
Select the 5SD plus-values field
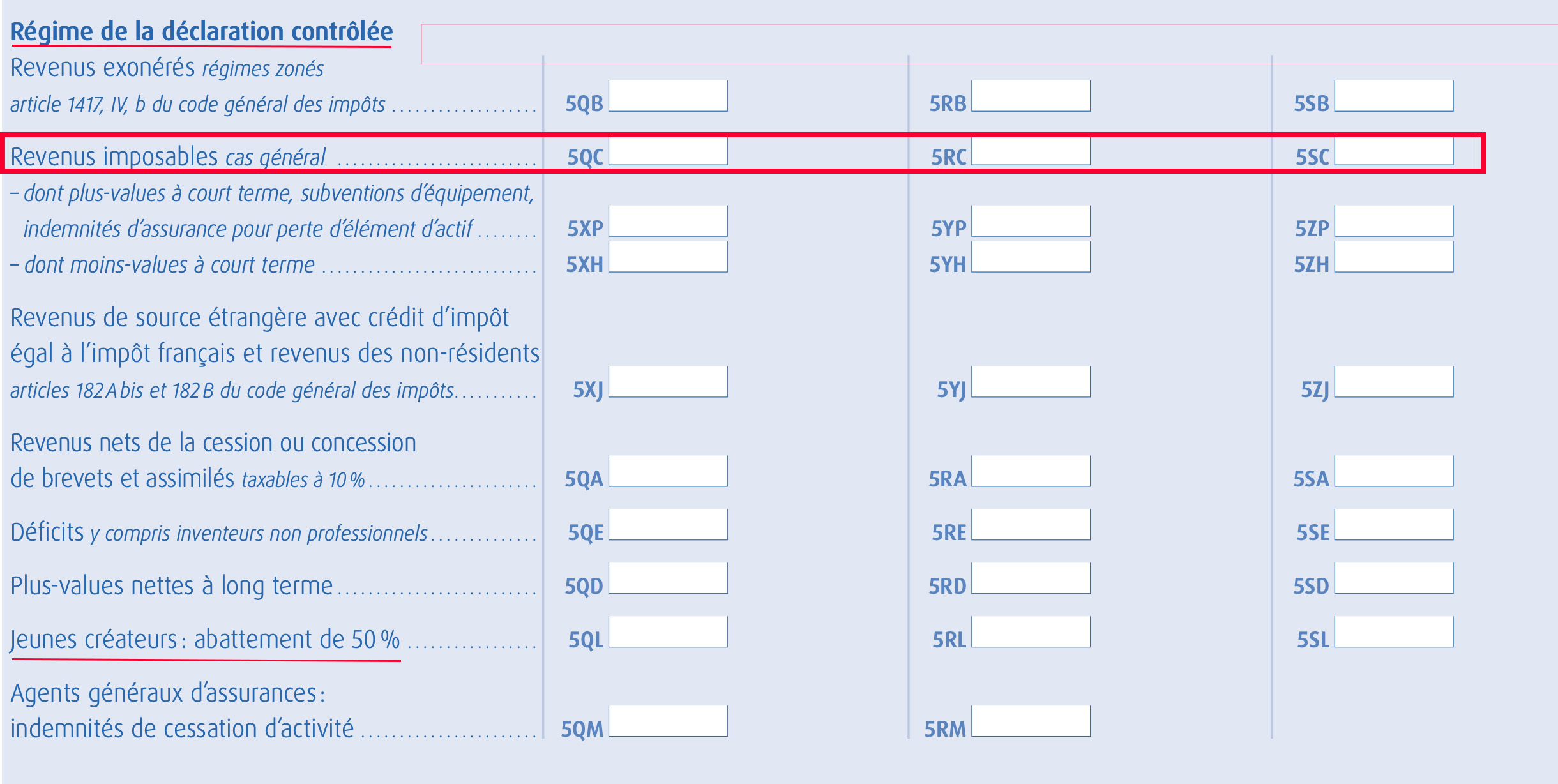(x=1394, y=578)
